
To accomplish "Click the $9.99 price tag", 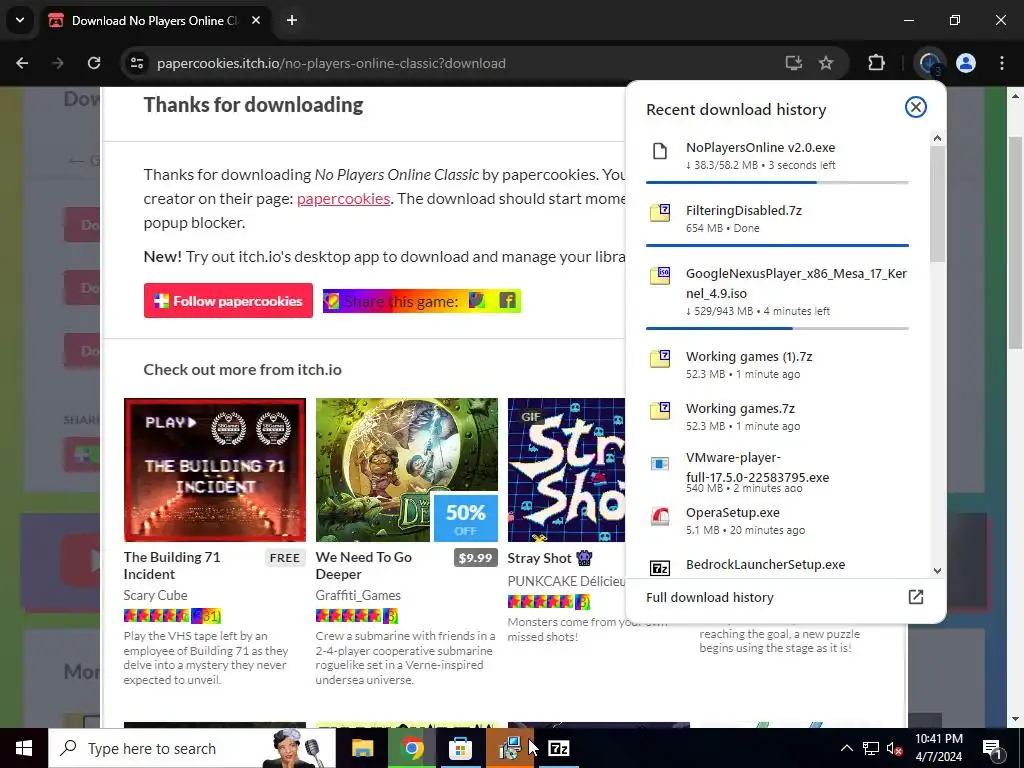I will click(x=475, y=558).
